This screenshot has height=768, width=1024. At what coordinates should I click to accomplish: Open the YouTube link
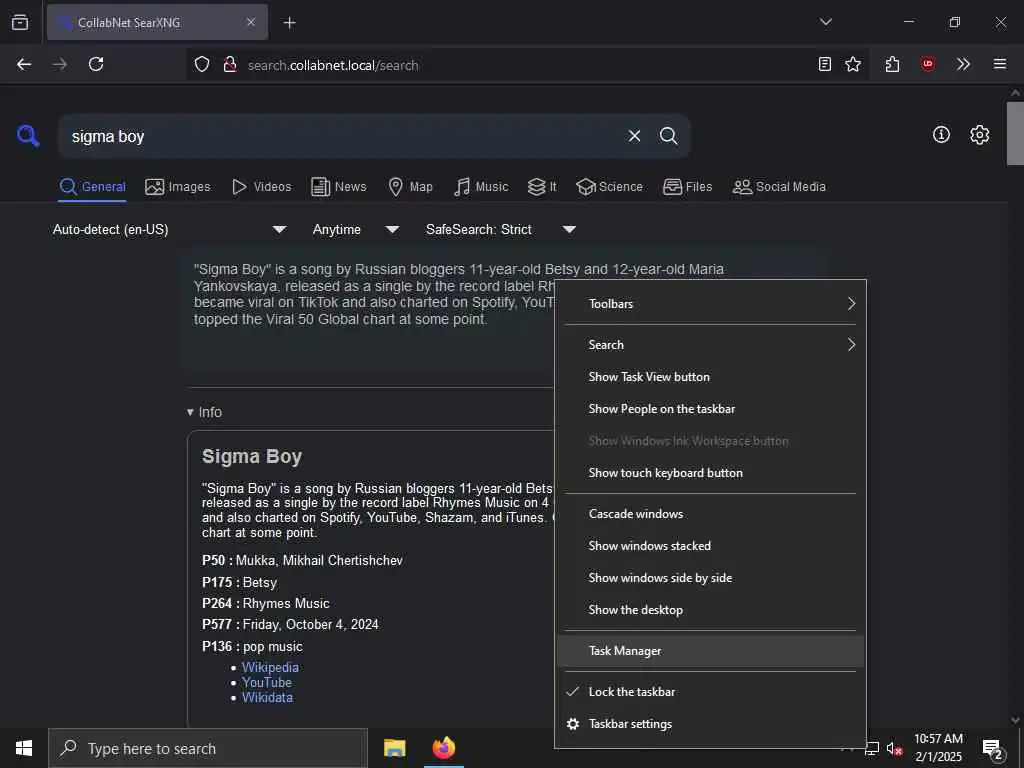pos(267,682)
